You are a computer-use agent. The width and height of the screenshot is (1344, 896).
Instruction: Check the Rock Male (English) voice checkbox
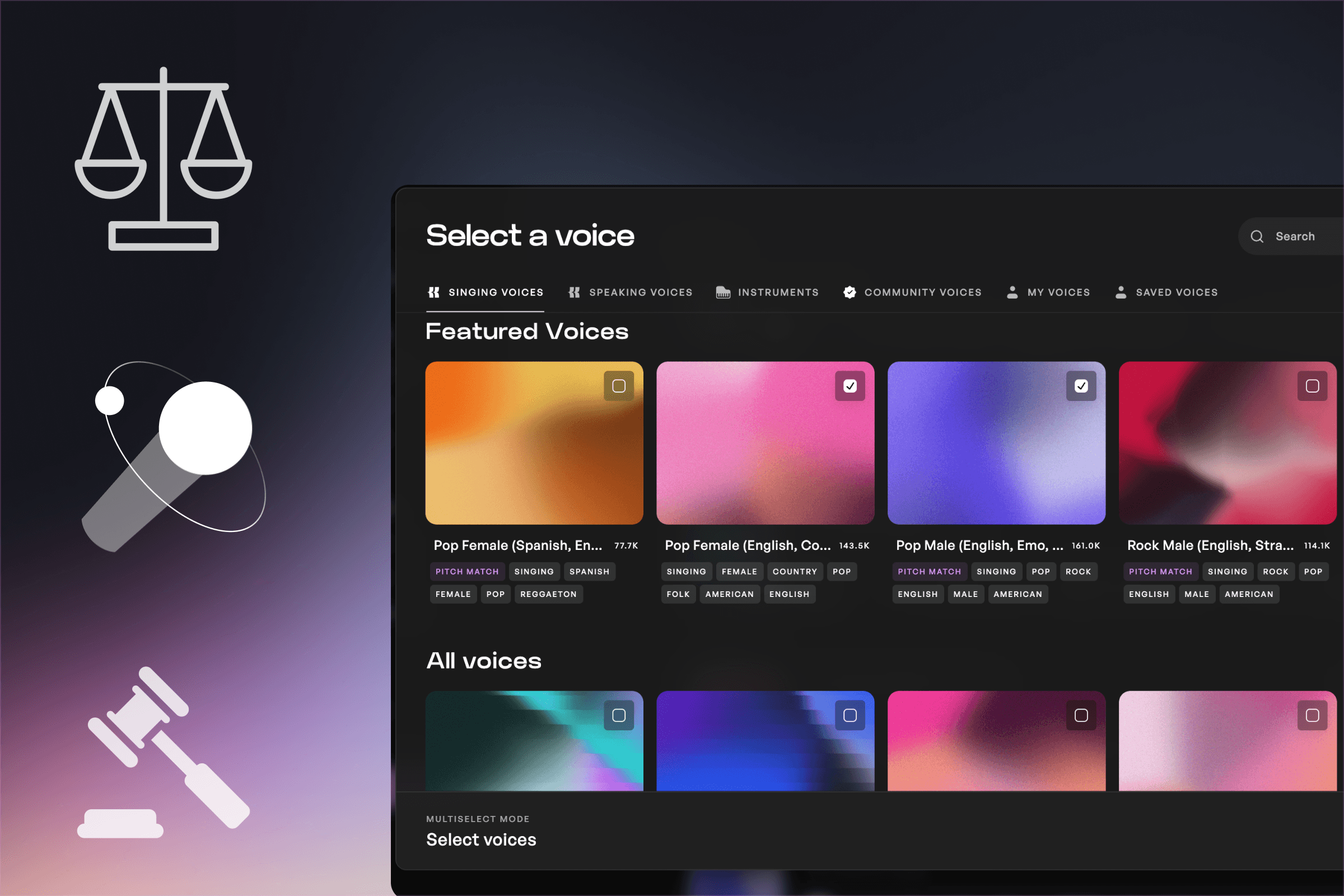pyautogui.click(x=1313, y=386)
